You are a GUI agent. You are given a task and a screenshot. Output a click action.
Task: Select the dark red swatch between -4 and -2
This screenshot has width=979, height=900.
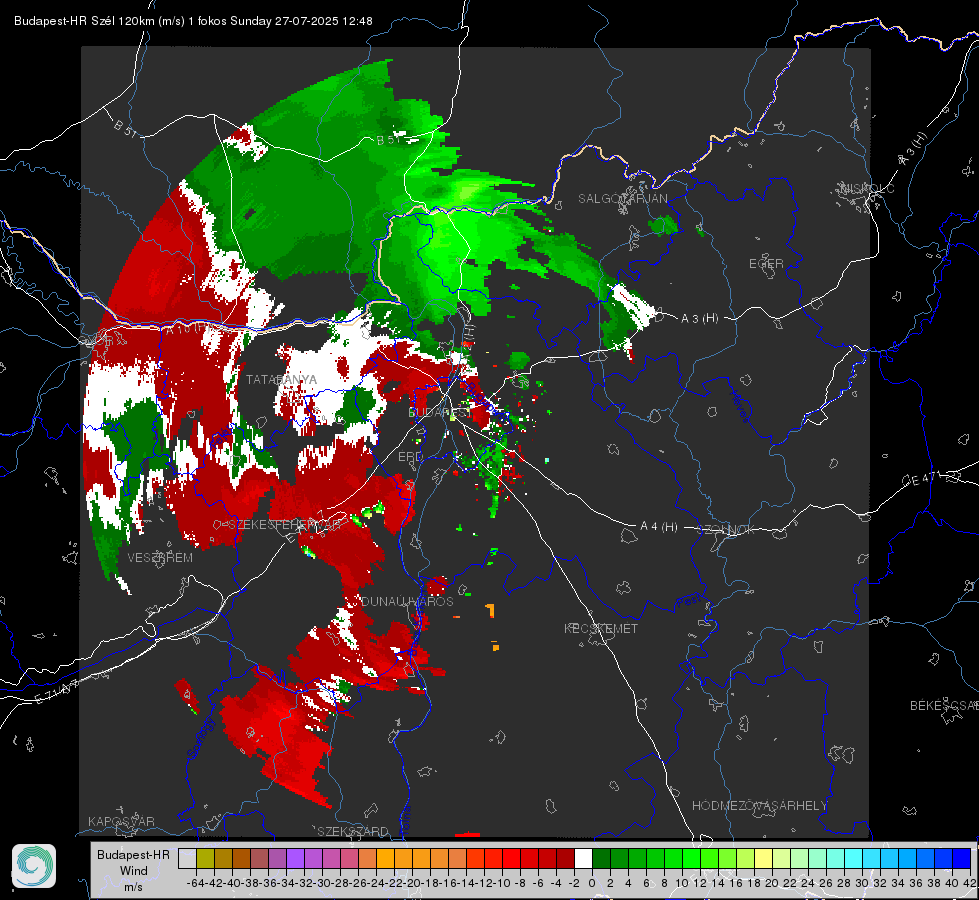(565, 858)
